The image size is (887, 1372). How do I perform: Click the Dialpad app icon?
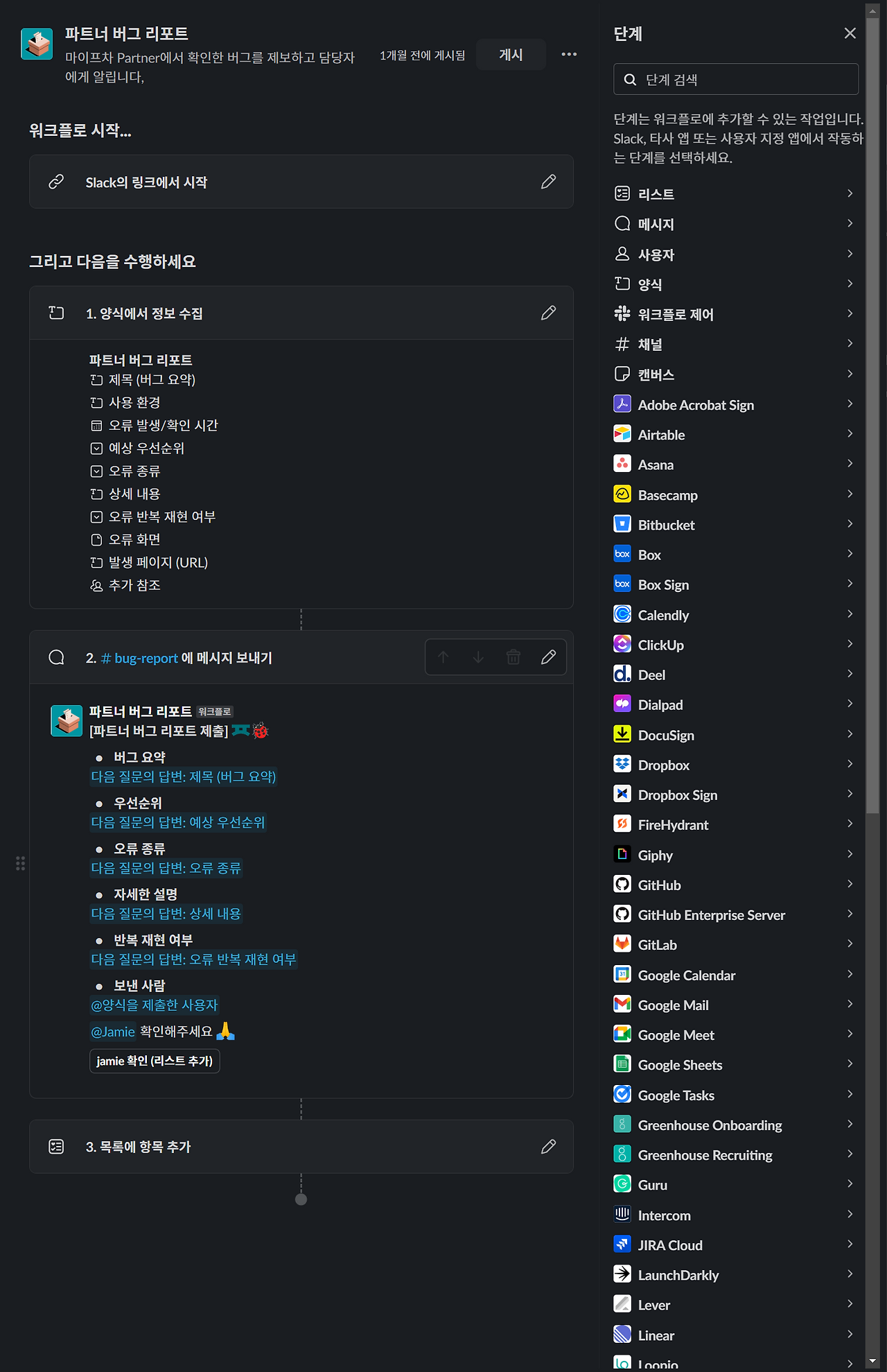coord(622,704)
